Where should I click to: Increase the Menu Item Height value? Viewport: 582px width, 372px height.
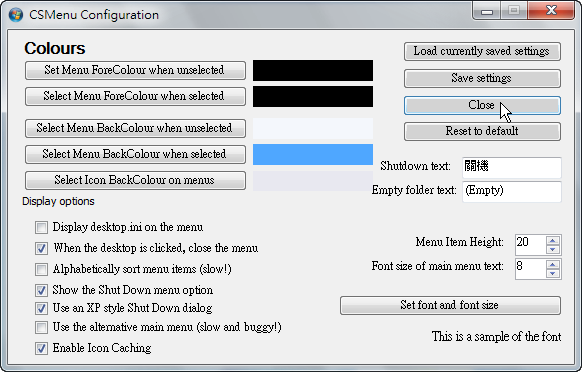click(553, 240)
